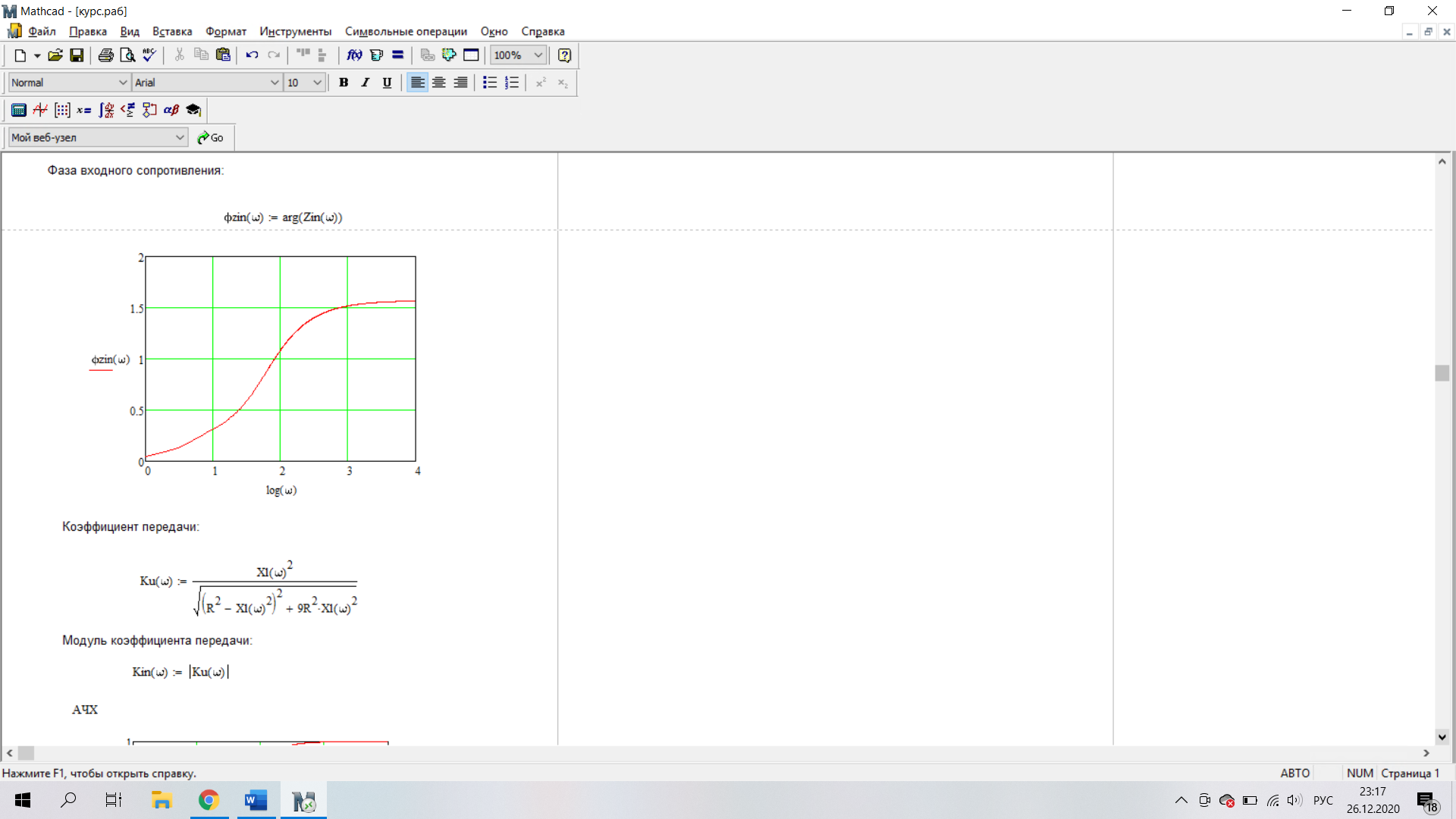
Task: Toggle Bold formatting
Action: click(x=344, y=83)
